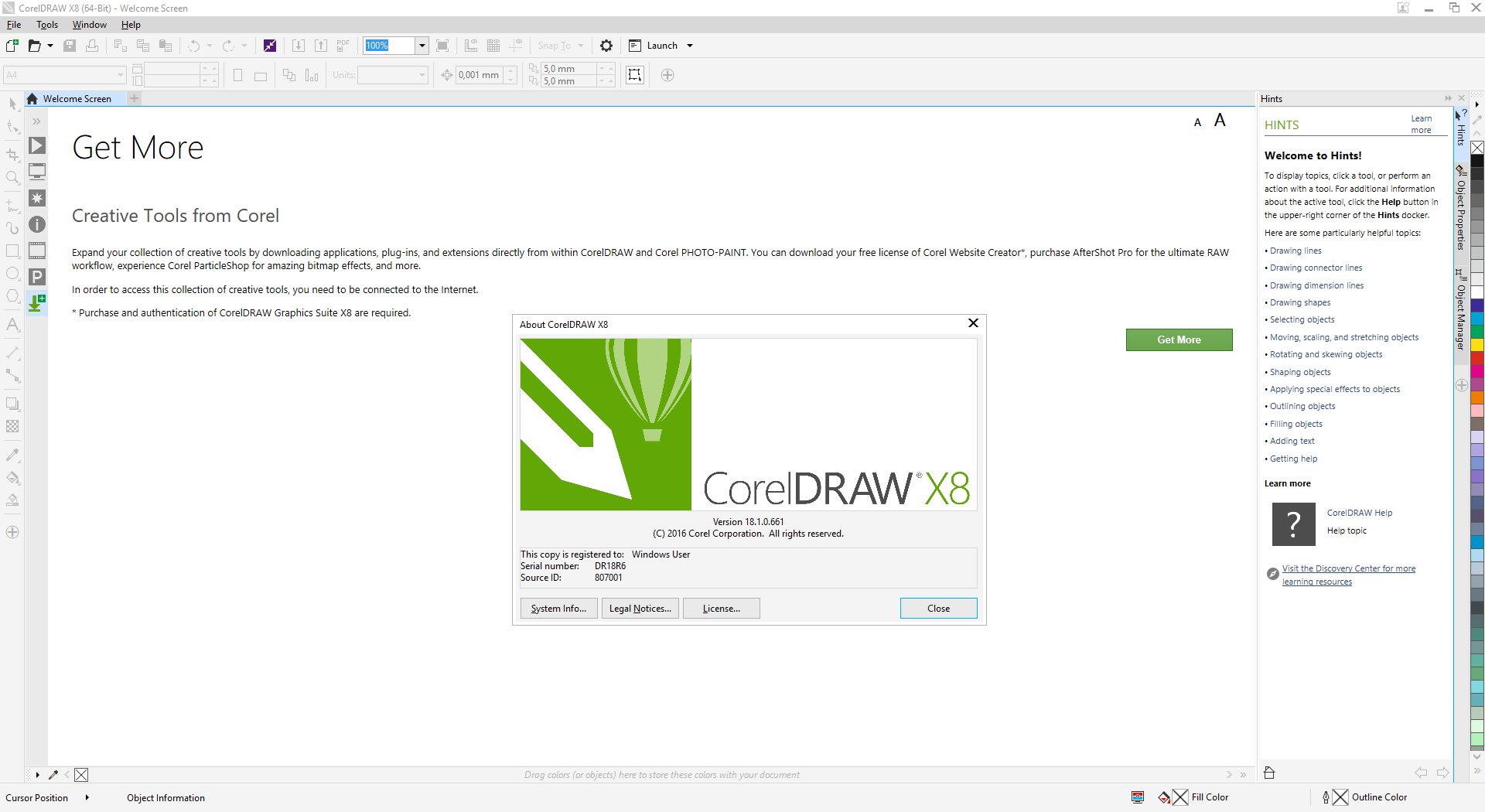Increase text size with the large A
This screenshot has width=1485, height=812.
(x=1220, y=120)
